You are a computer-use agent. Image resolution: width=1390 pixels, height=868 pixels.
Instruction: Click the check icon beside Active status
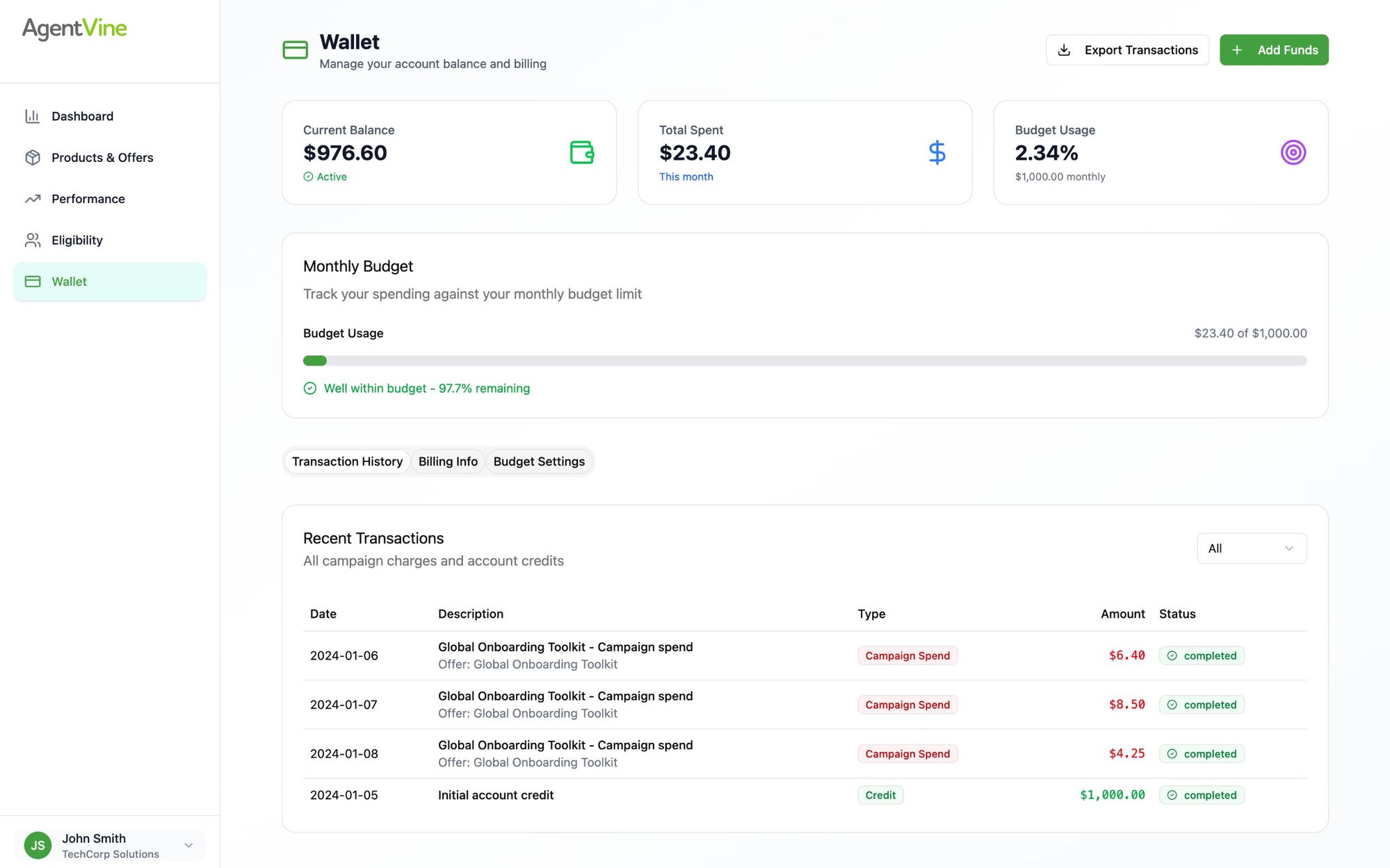[x=308, y=177]
